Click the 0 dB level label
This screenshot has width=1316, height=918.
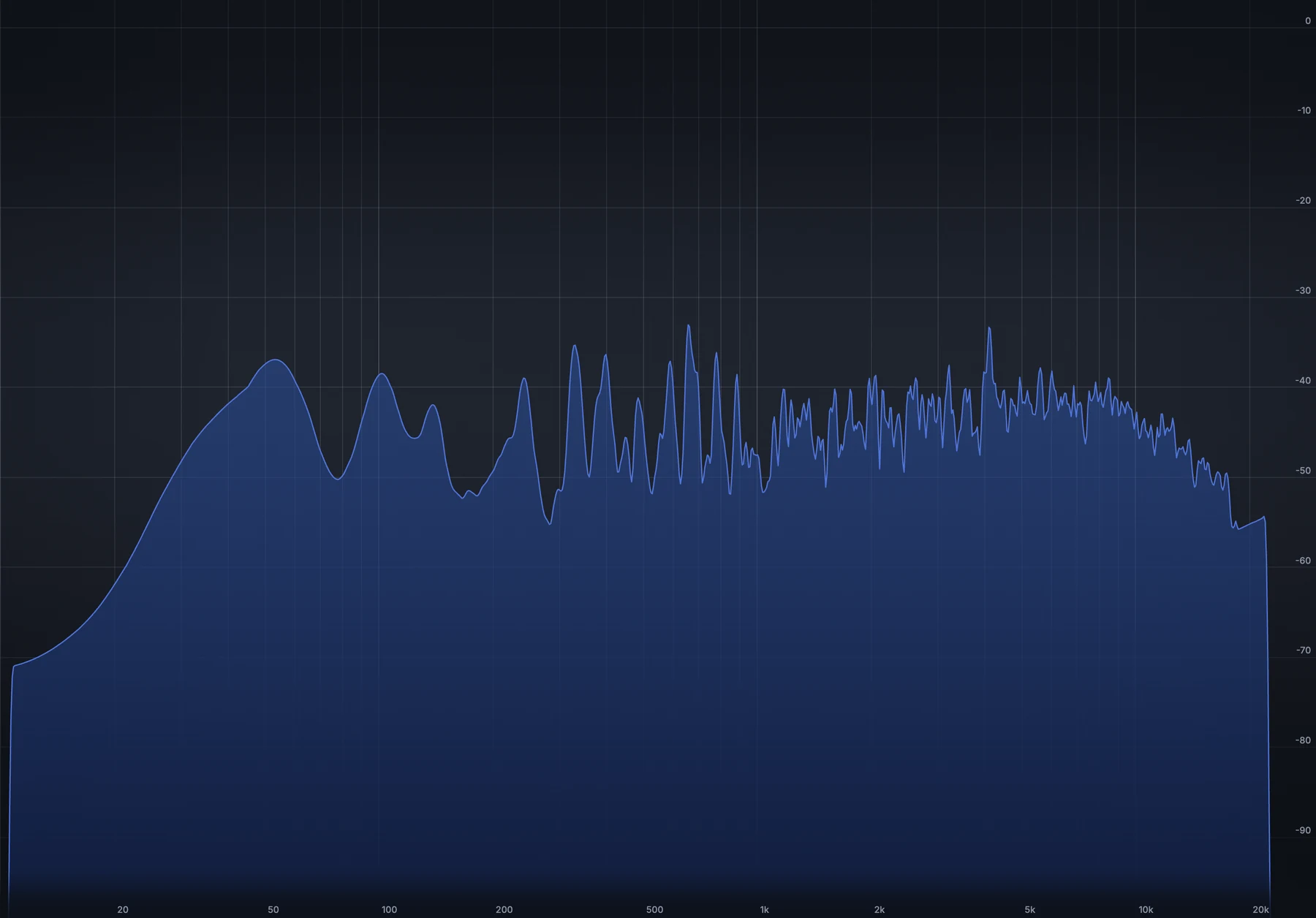pyautogui.click(x=1308, y=20)
